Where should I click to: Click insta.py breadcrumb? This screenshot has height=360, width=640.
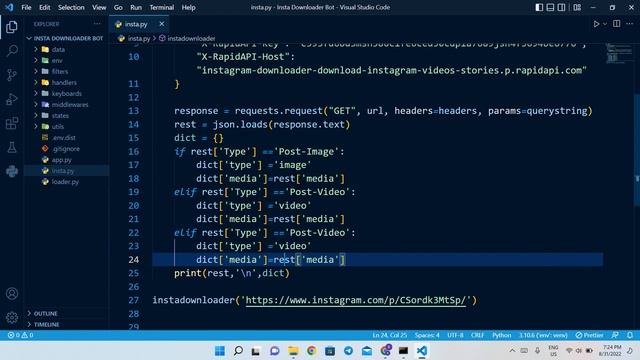pyautogui.click(x=134, y=38)
